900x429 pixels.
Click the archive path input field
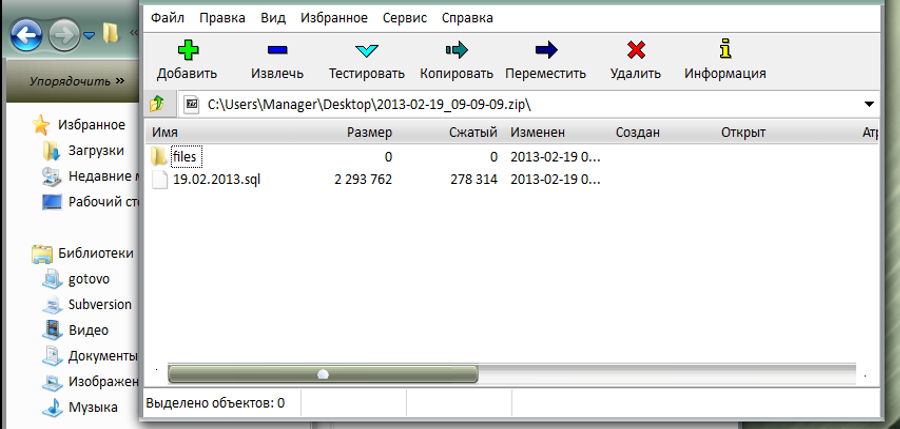(528, 105)
